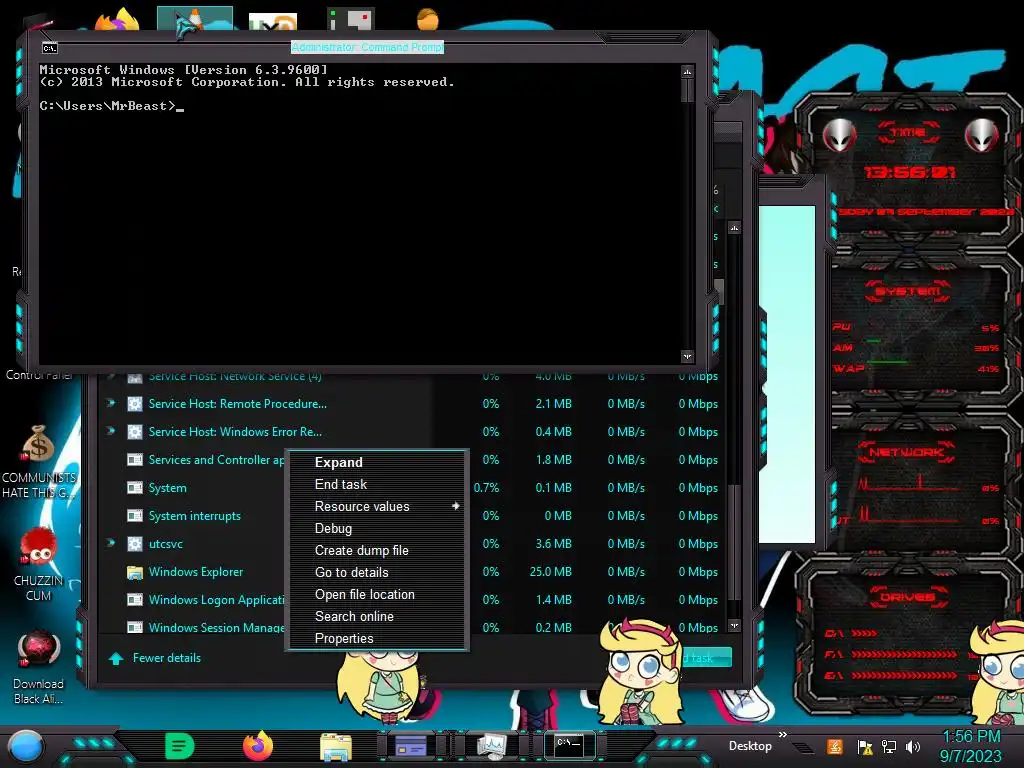Expand the Service Host: Windows Error Re... group
Viewport: 1024px width, 768px height.
click(x=111, y=431)
